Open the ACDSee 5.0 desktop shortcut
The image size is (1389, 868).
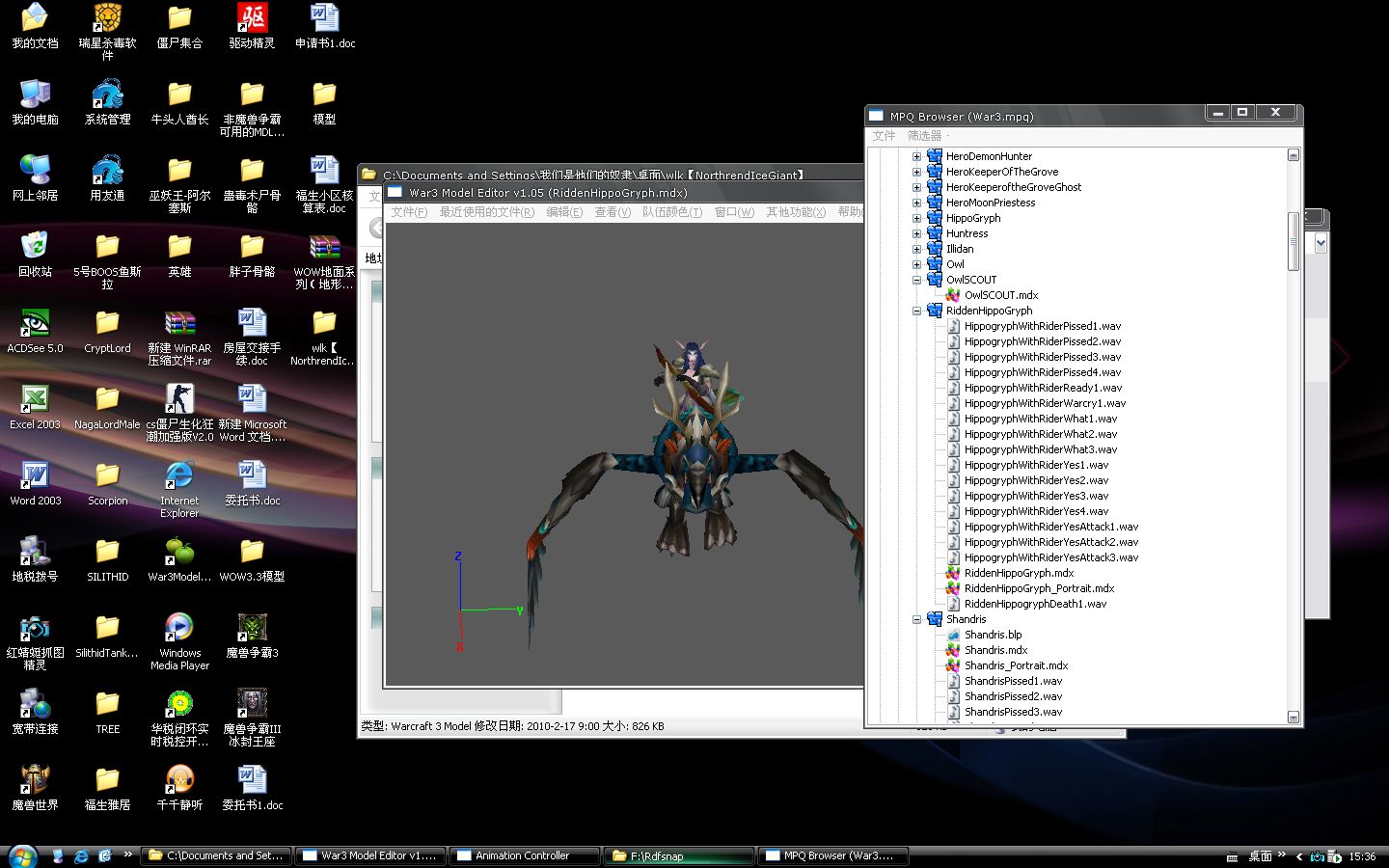coord(35,330)
